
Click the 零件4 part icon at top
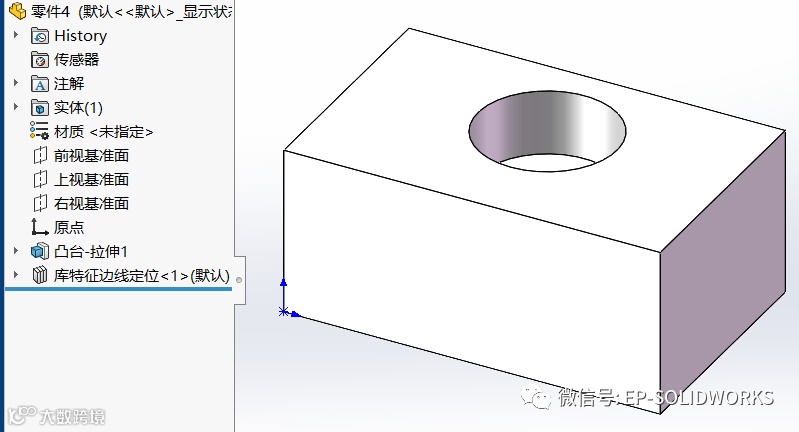(x=18, y=11)
